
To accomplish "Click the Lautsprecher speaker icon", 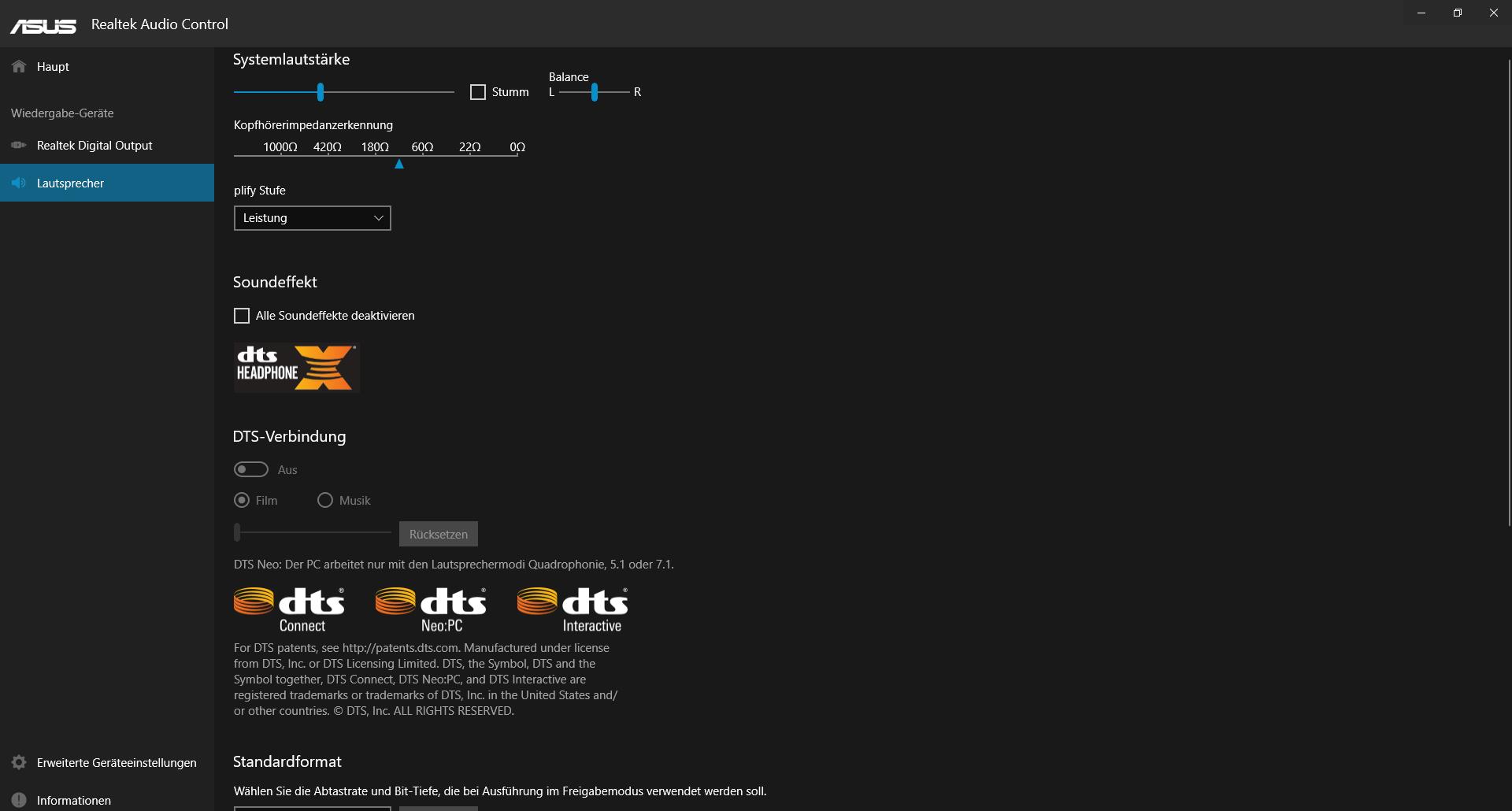I will click(19, 183).
